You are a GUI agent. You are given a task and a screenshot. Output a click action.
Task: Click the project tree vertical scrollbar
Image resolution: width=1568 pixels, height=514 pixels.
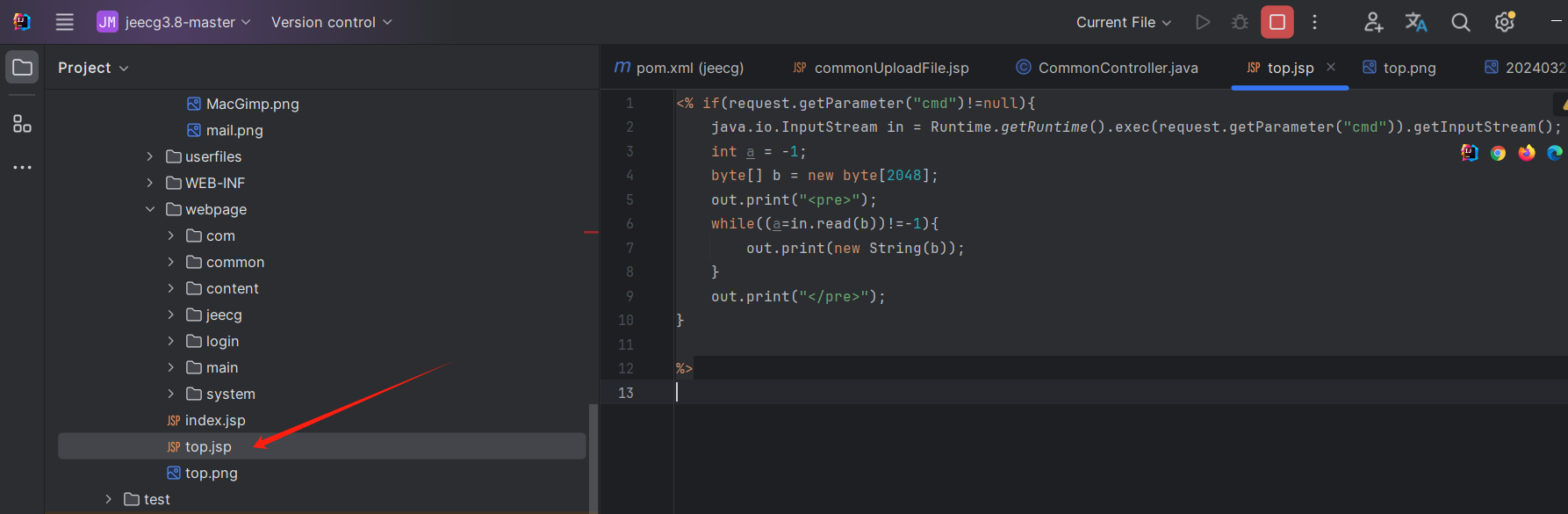(593, 459)
